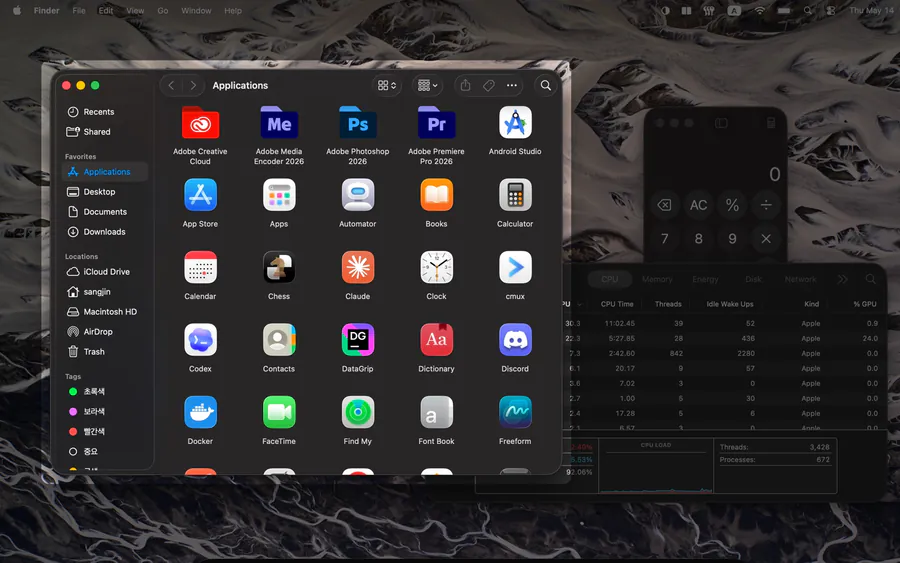The image size is (900, 563).
Task: Select the Apps folder icon
Action: point(279,195)
